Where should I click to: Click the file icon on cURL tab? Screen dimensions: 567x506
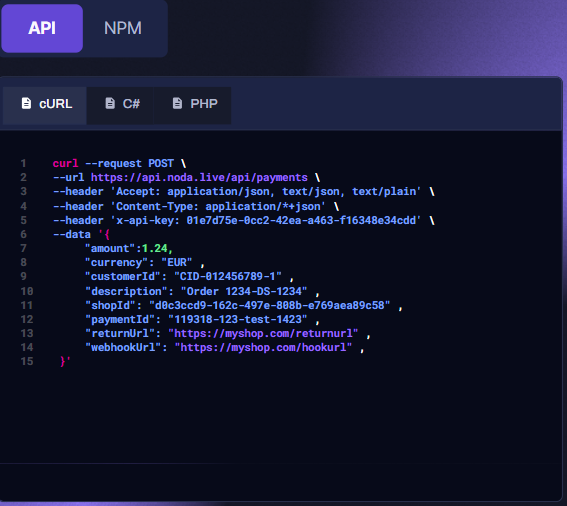point(26,103)
